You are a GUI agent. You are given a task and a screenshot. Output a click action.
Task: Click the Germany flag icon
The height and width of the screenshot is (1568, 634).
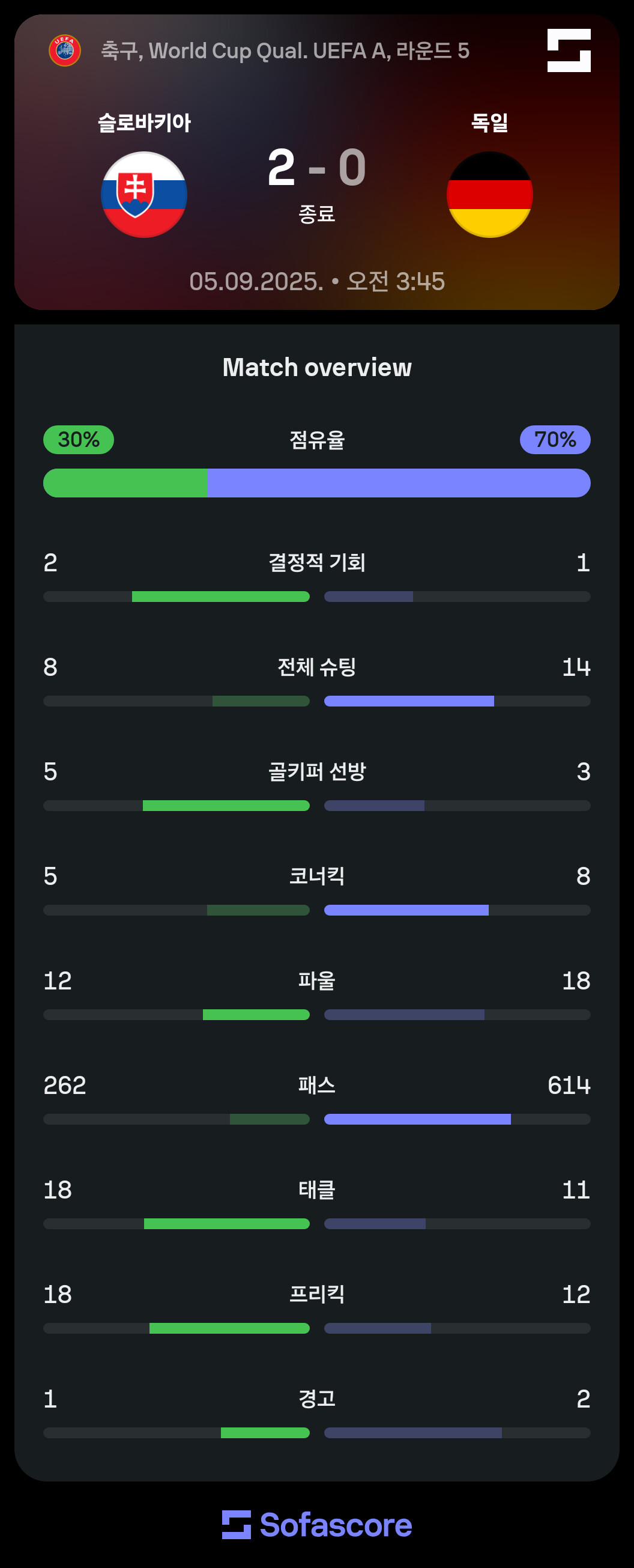pos(489,195)
